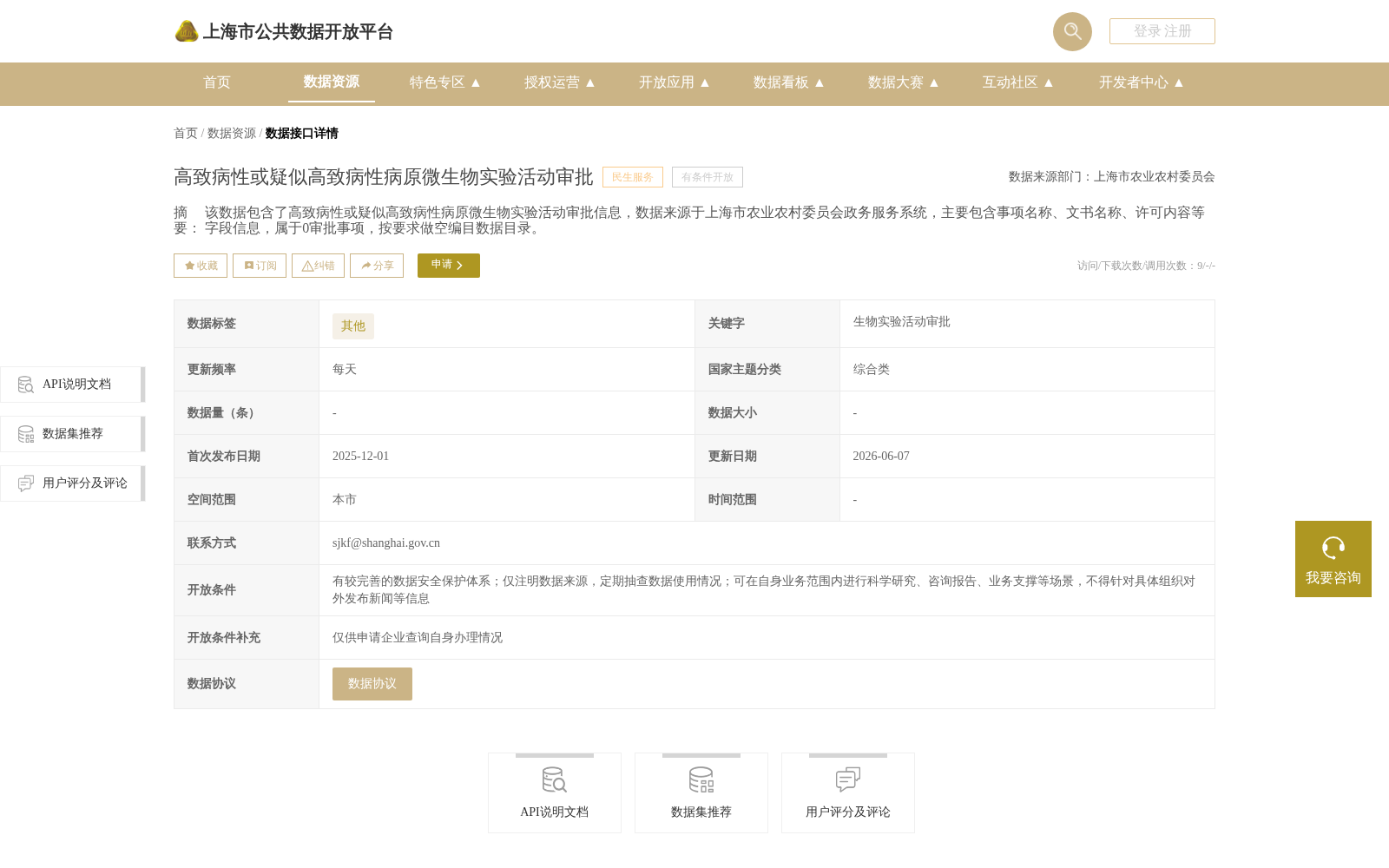Click the 登录 注册 button
The width and height of the screenshot is (1389, 868).
tap(1162, 31)
